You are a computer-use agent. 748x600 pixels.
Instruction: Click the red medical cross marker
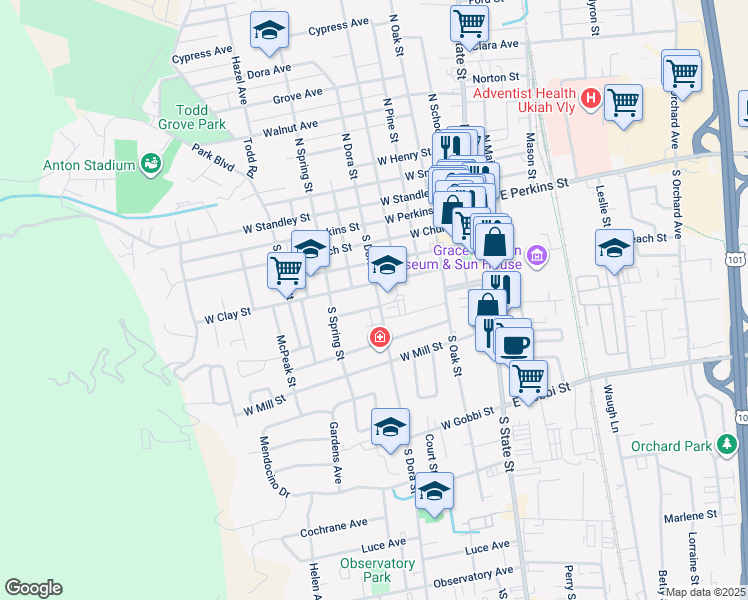tap(380, 338)
